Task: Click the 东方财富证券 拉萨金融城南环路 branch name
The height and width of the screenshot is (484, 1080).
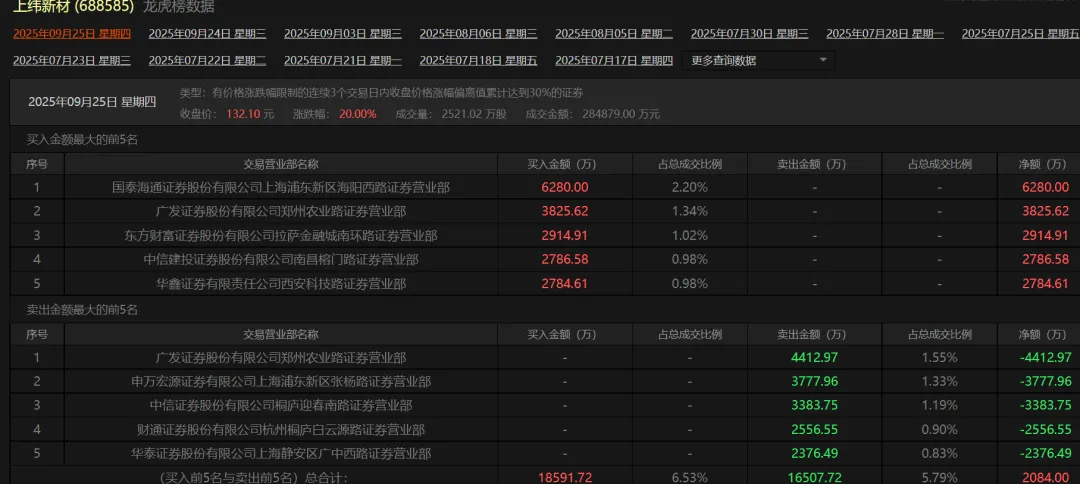Action: 281,235
